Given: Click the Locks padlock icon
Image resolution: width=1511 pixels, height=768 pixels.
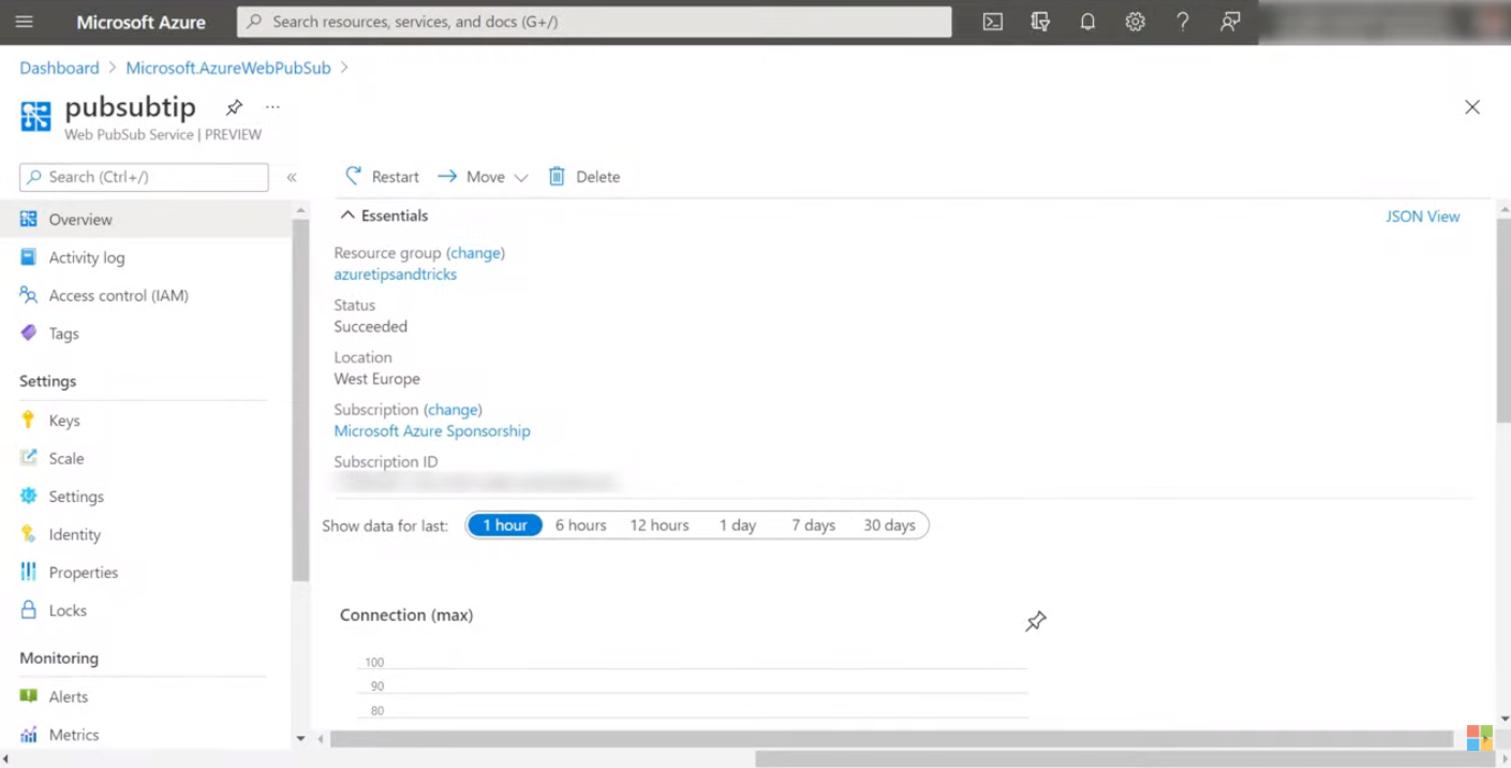Looking at the screenshot, I should pos(28,610).
